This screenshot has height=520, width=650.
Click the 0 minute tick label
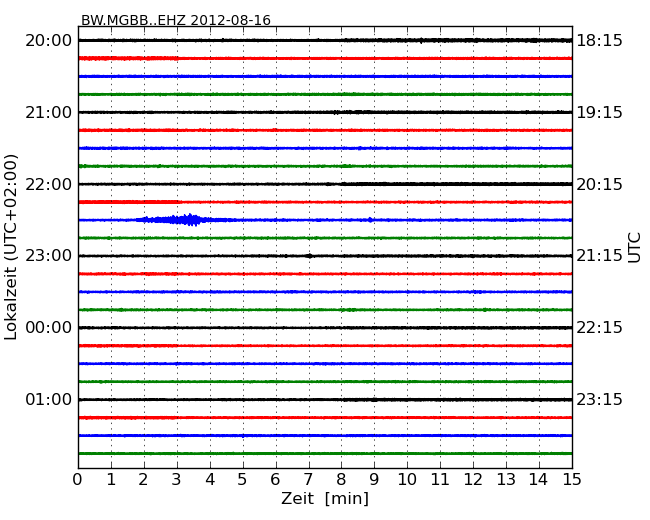pyautogui.click(x=78, y=479)
